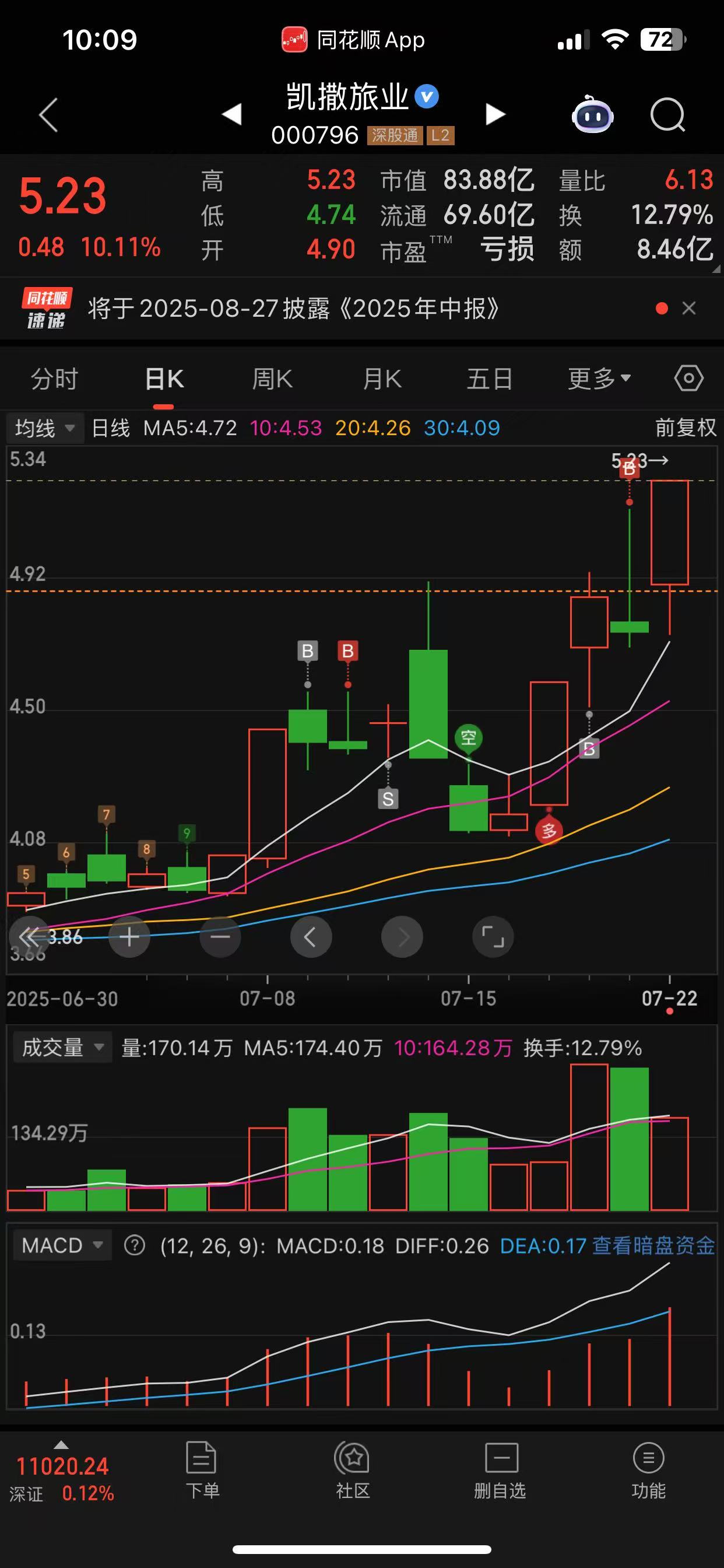
Task: Zoom in chart with plus button
Action: point(129,937)
